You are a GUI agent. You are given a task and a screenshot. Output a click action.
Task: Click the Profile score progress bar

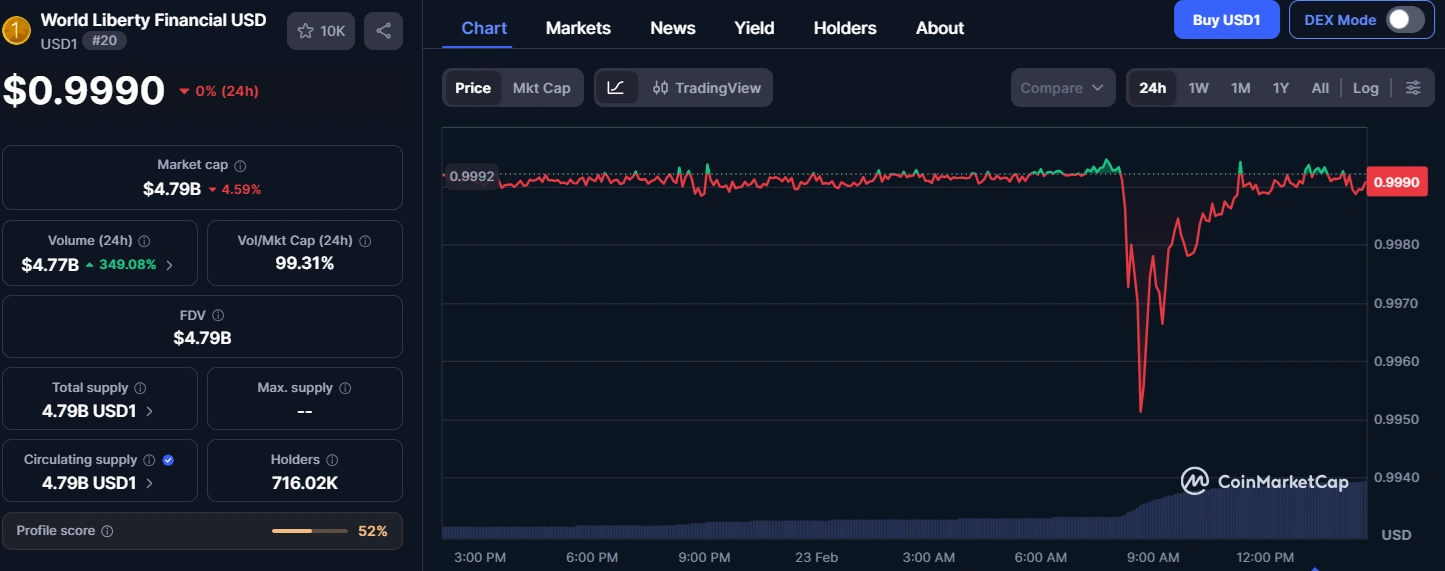pos(308,531)
